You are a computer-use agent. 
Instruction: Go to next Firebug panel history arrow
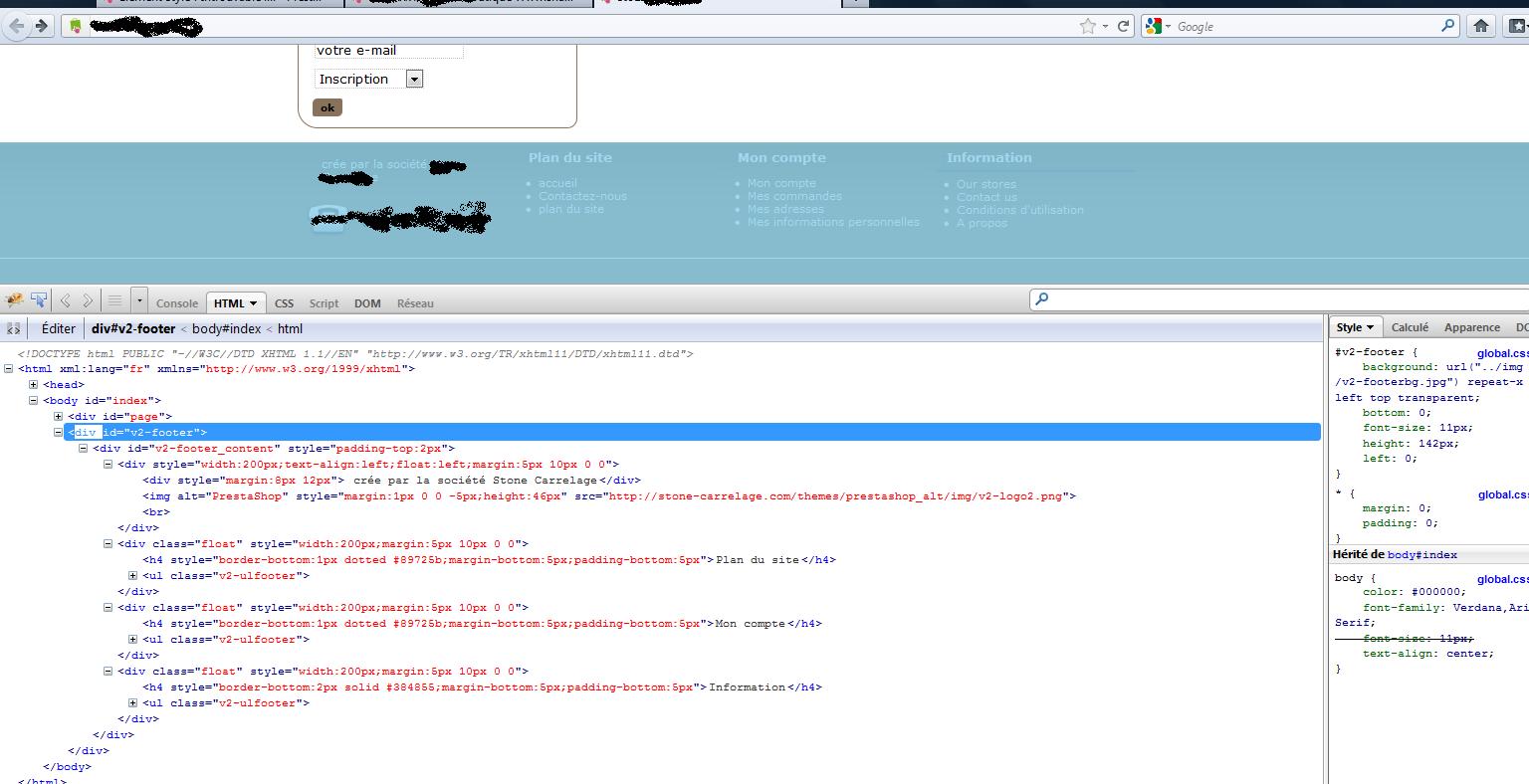[x=88, y=300]
